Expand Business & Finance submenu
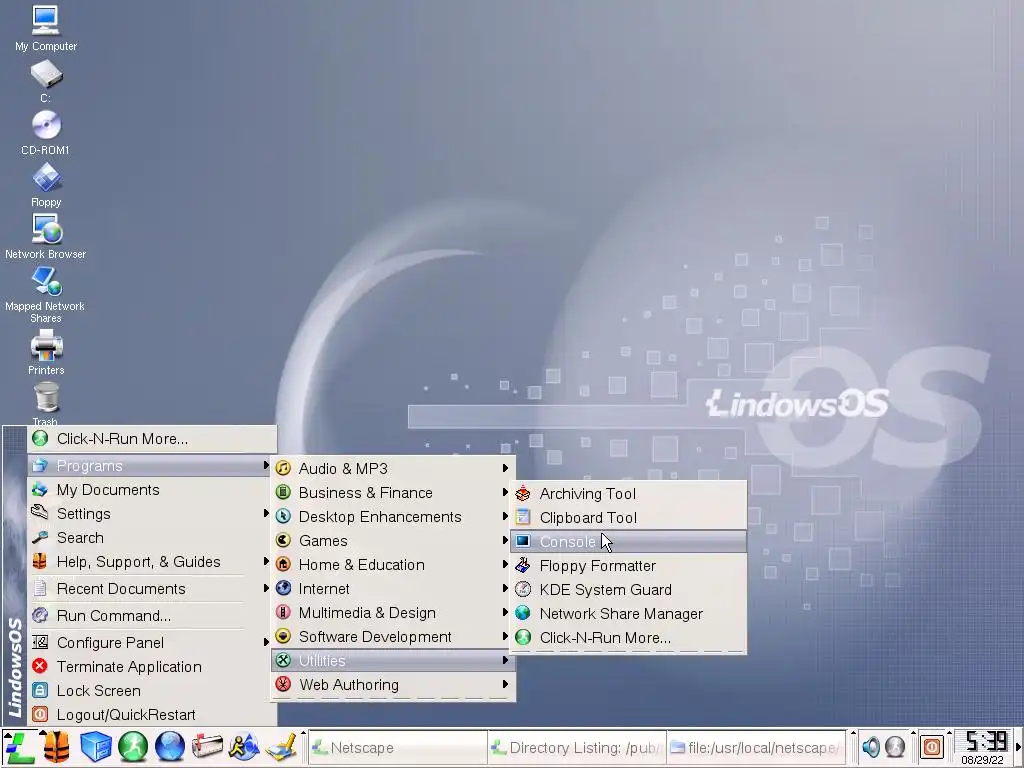 click(393, 493)
